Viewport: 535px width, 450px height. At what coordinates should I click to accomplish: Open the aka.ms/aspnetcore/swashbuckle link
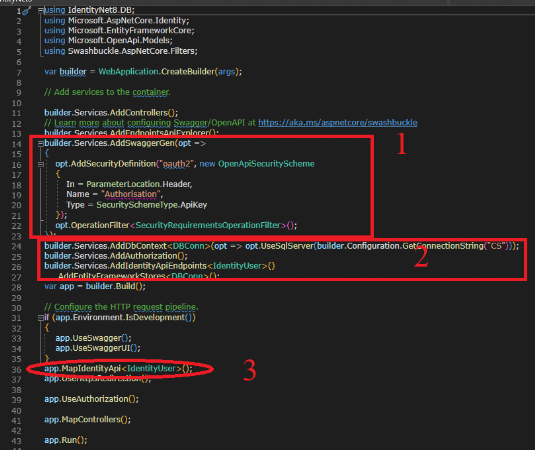pos(337,122)
